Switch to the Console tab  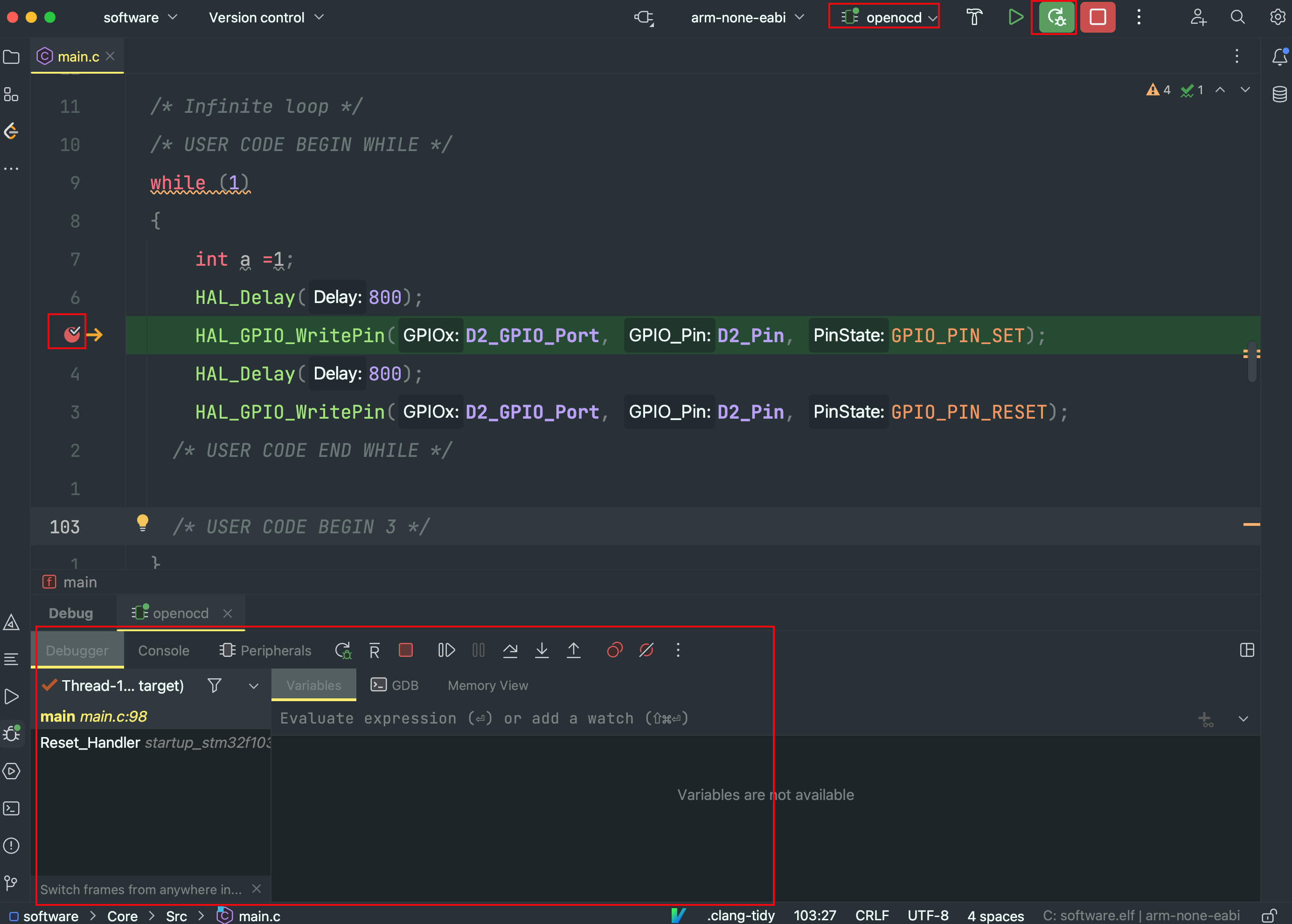point(163,650)
